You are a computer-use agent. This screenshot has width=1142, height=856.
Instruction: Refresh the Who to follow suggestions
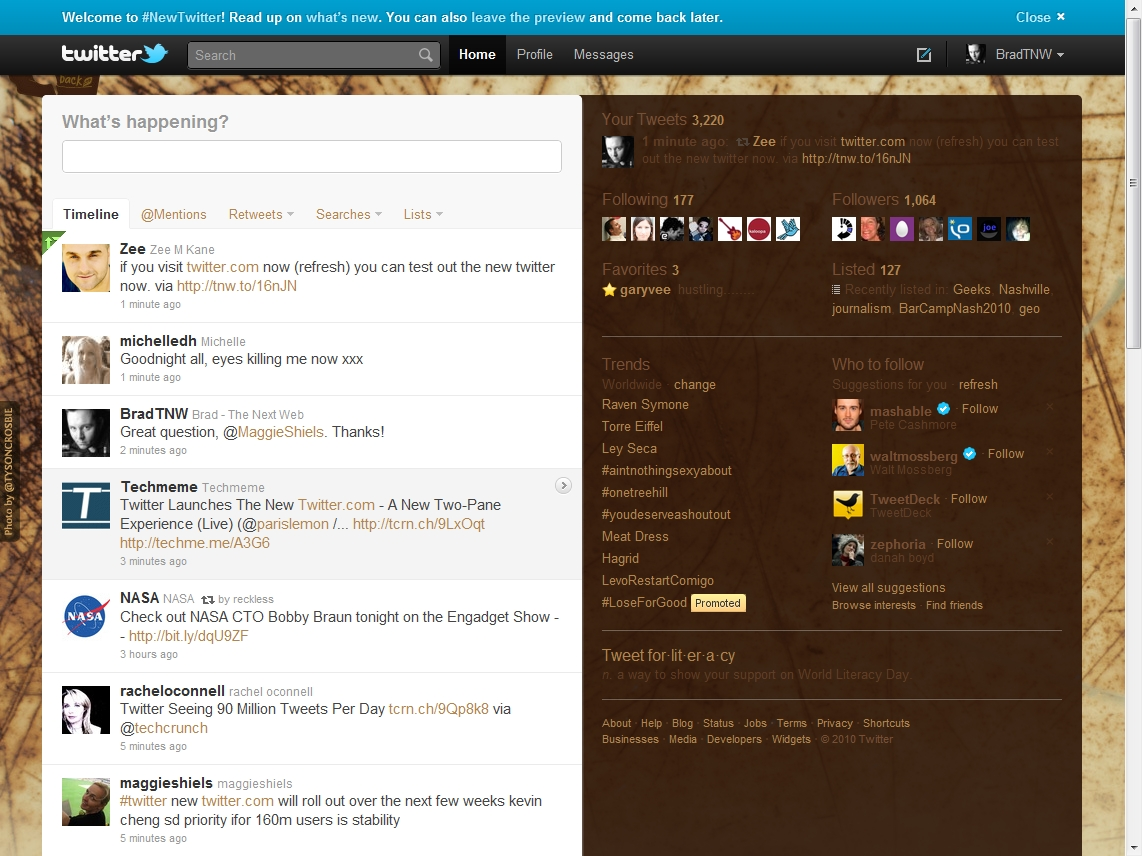[x=978, y=385]
